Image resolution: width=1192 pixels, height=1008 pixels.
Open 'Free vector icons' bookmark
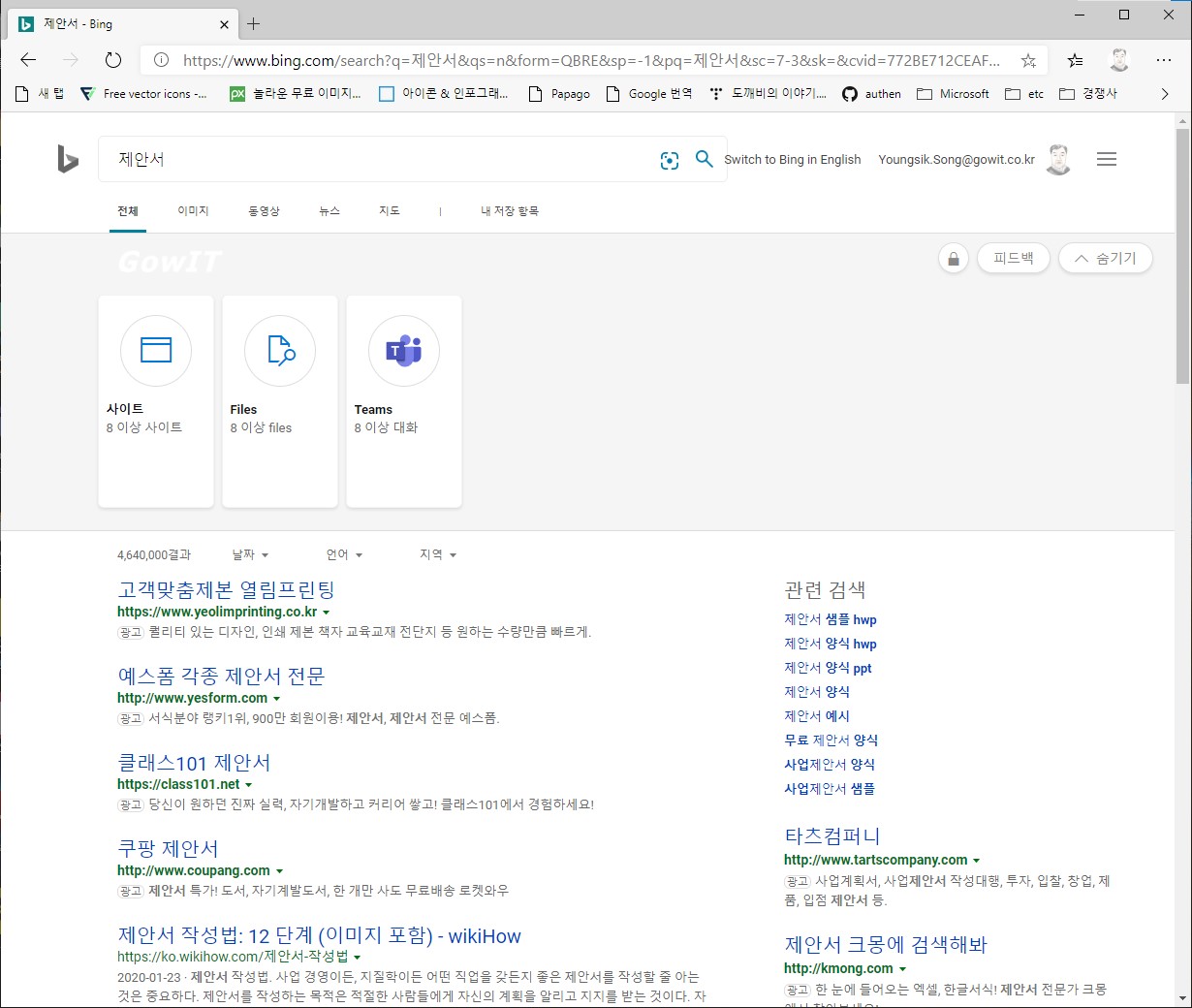(142, 94)
